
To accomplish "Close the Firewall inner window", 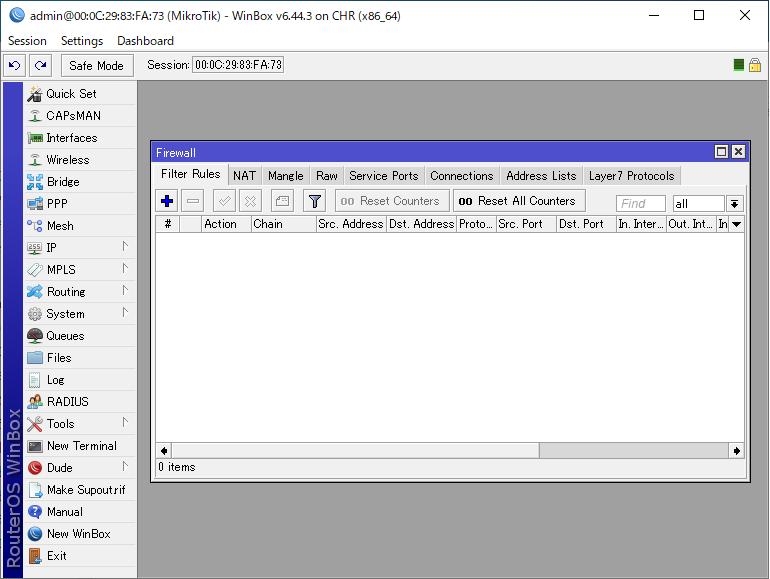I will click(738, 152).
